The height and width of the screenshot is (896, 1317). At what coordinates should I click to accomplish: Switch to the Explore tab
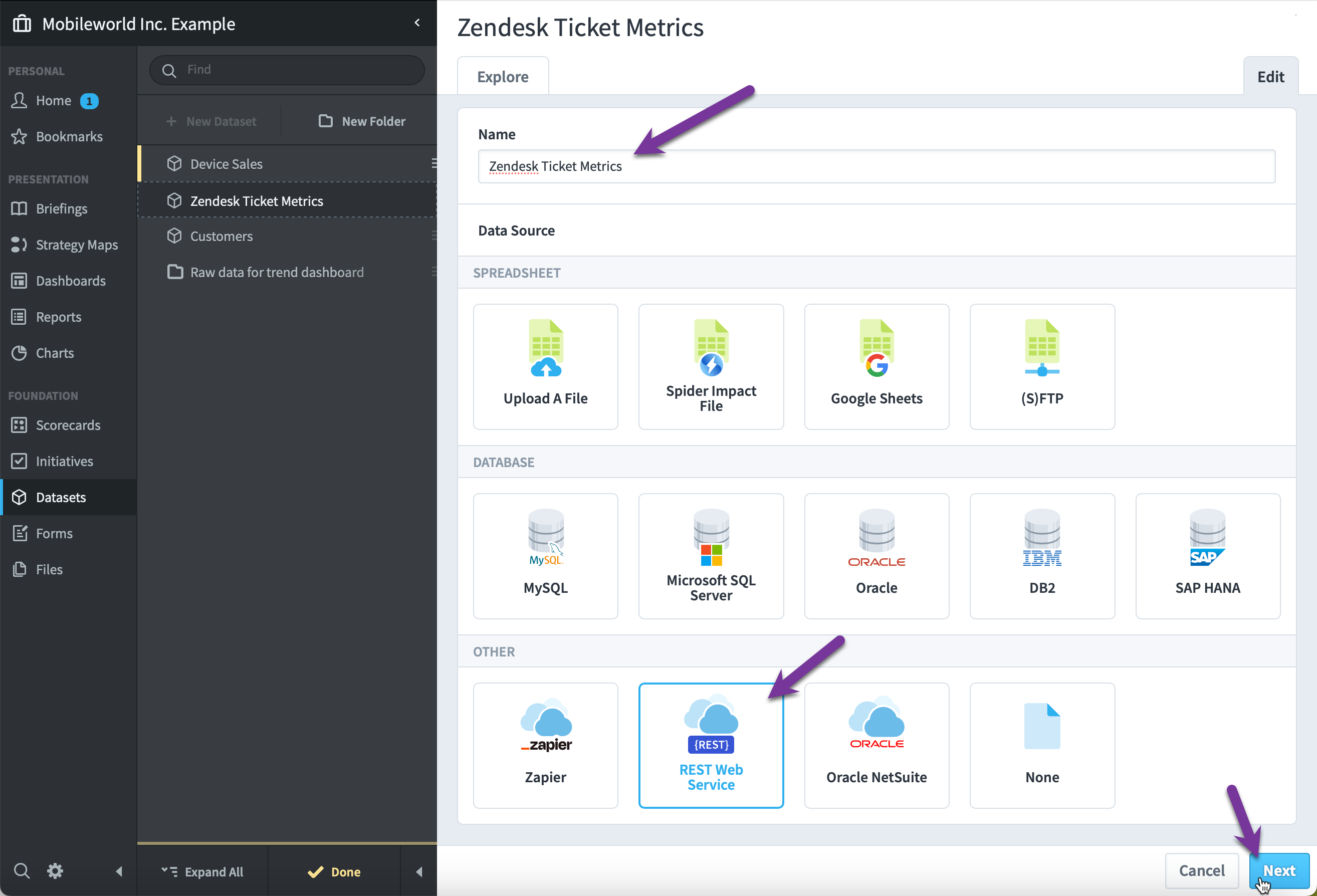tap(503, 76)
